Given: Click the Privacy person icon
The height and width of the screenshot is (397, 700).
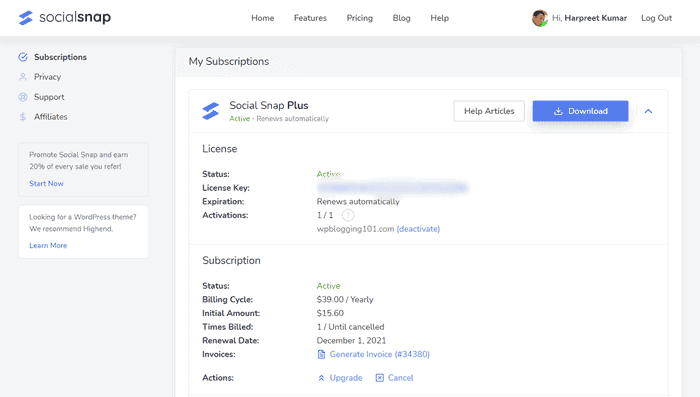Looking at the screenshot, I should coord(23,77).
